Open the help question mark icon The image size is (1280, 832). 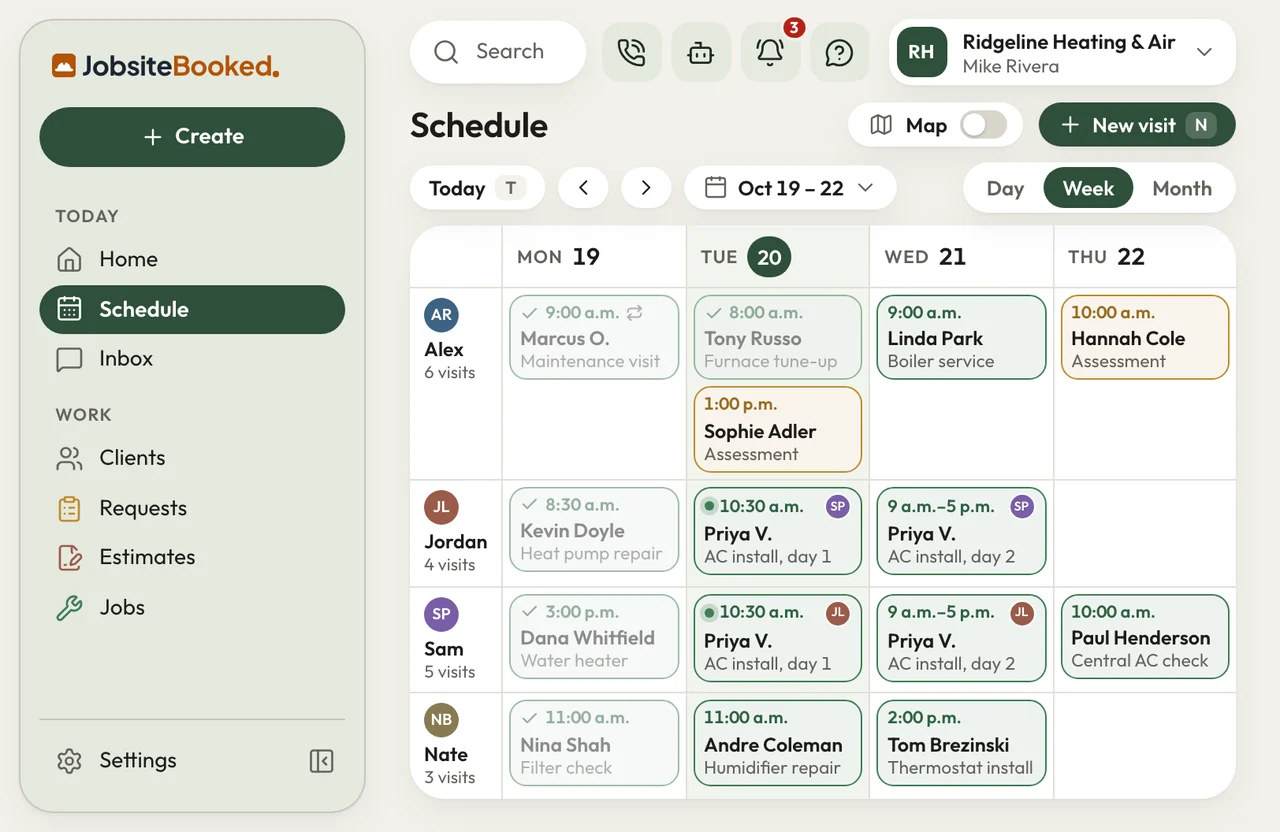pos(839,52)
